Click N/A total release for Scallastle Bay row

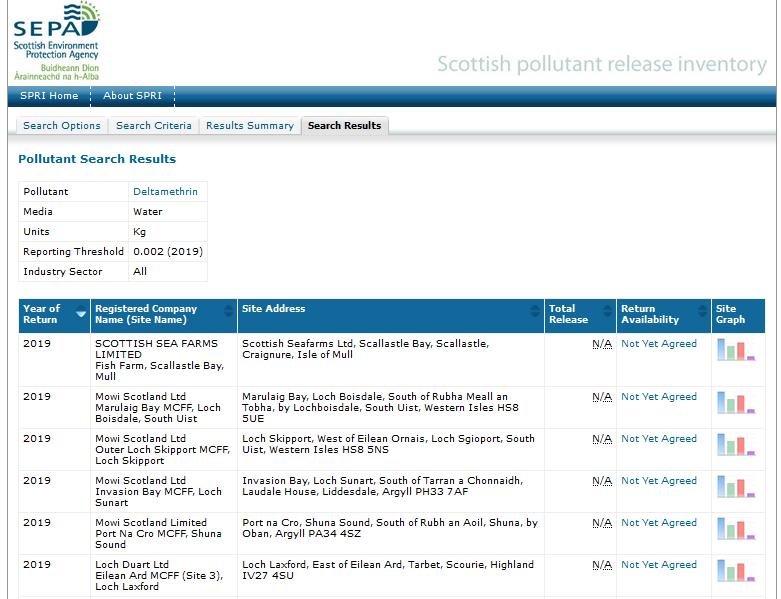(x=602, y=344)
